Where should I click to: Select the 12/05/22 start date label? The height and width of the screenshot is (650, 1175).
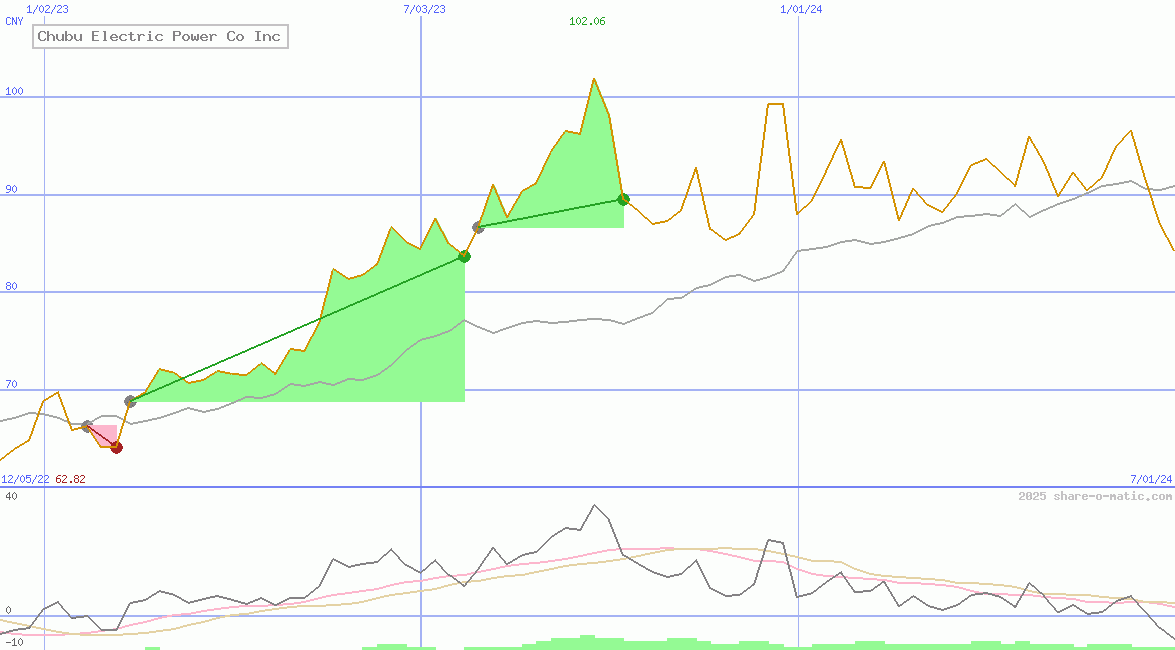click(25, 479)
